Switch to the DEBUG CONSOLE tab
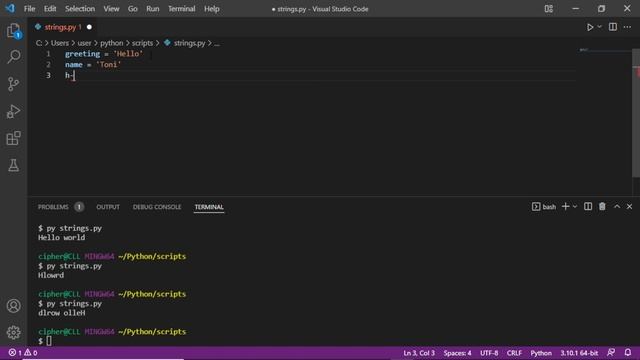640x360 pixels. (157, 207)
